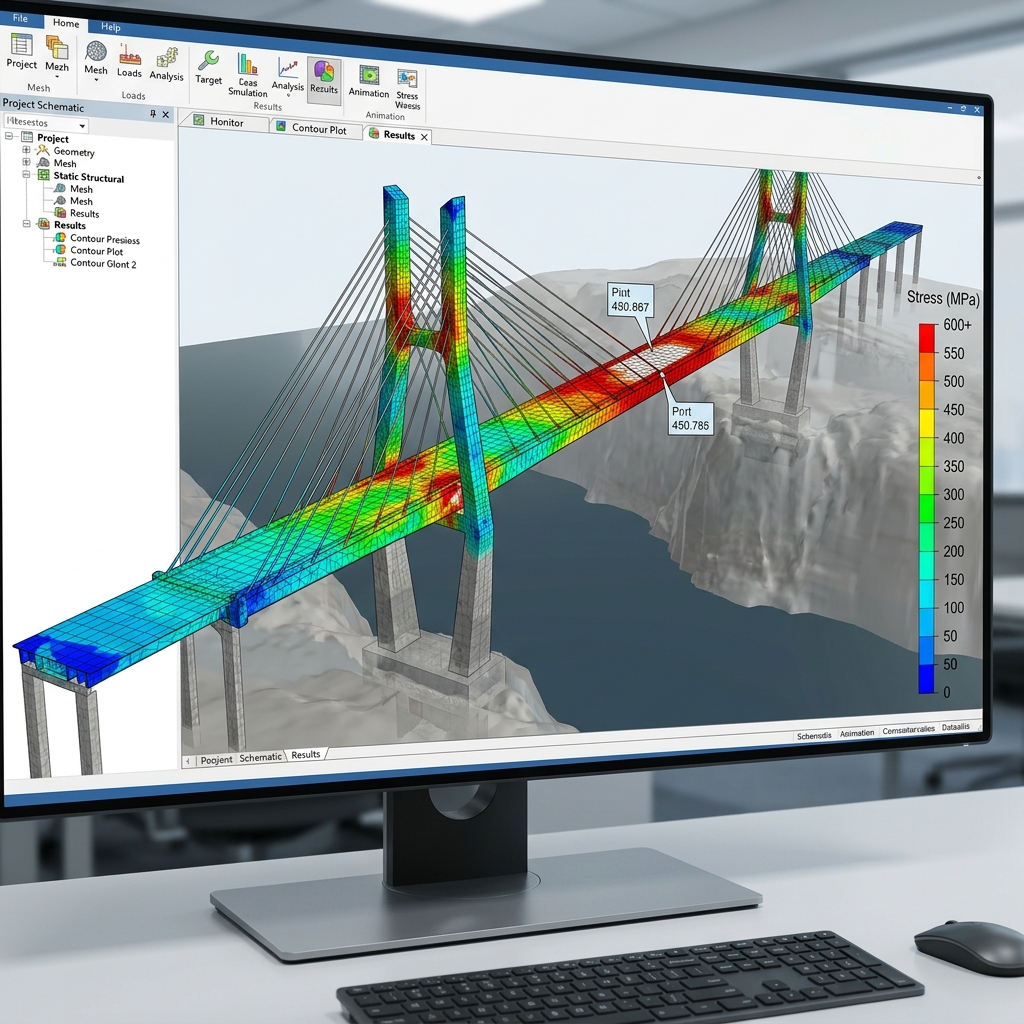This screenshot has height=1024, width=1024.
Task: Click Cemsatarcalies in the status bar
Action: pos(908,729)
